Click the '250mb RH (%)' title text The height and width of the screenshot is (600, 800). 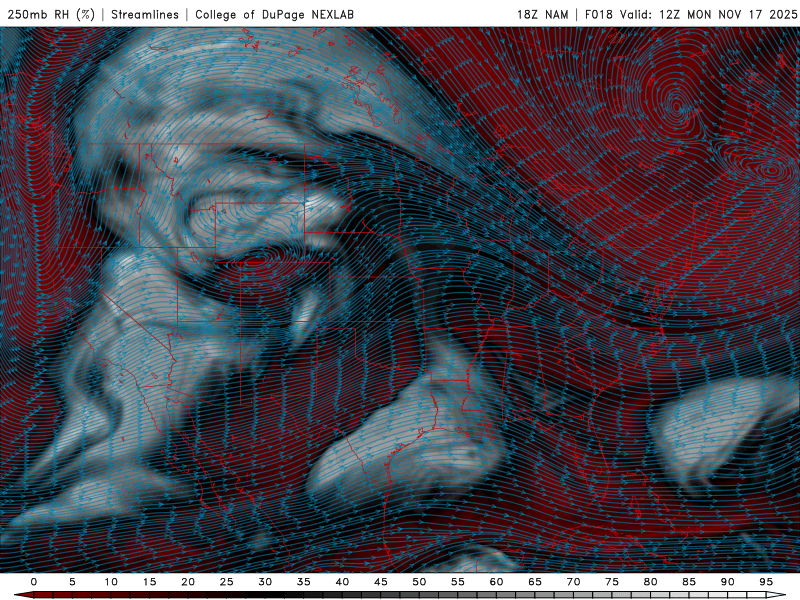click(x=51, y=14)
